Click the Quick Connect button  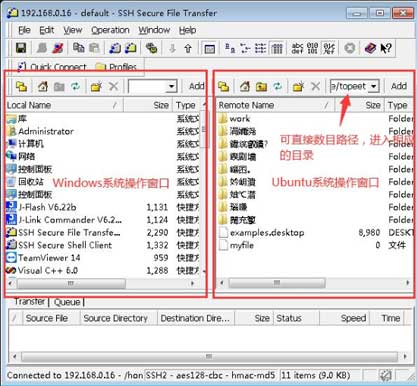point(52,67)
